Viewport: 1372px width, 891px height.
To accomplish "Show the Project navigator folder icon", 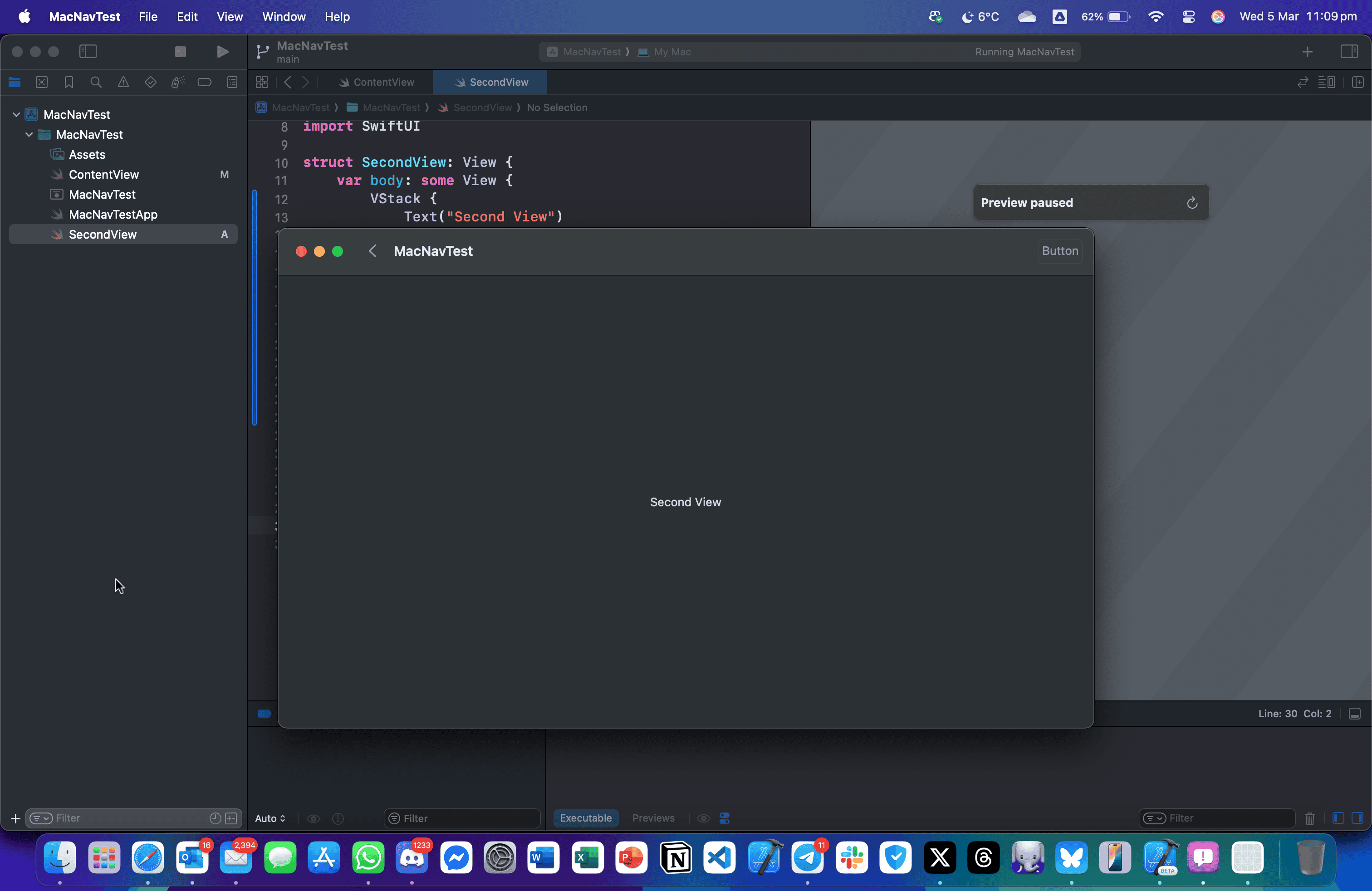I will (x=15, y=83).
